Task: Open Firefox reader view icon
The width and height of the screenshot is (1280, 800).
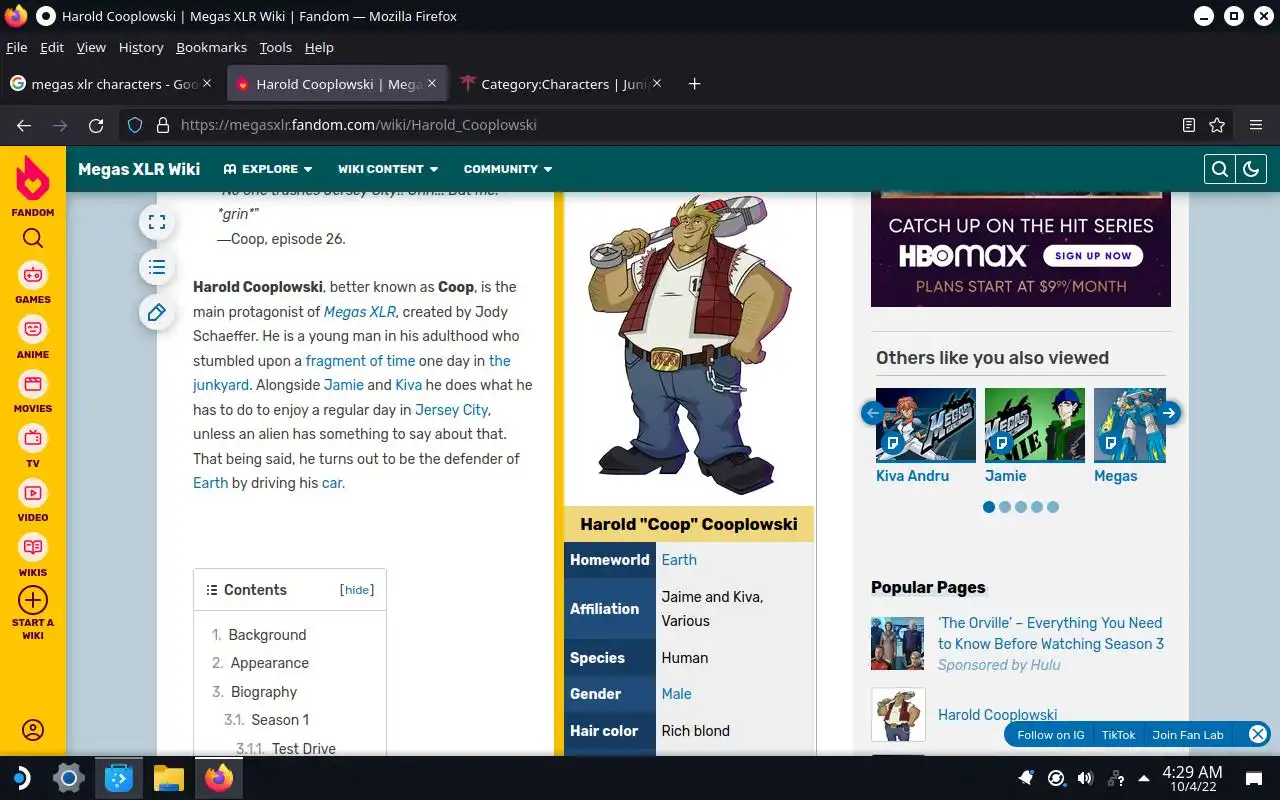Action: click(1188, 125)
